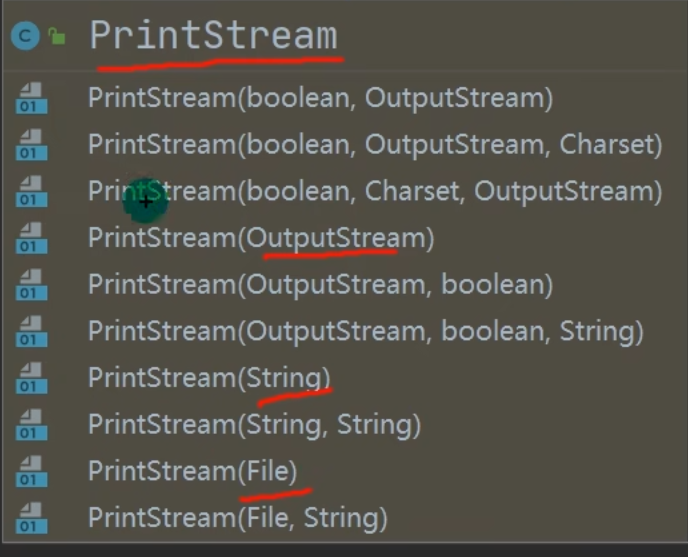Screen dimensions: 688x557
Task: Click constructor icon for PrintStream(boolean, OutputStream, Charset)
Action: (31, 145)
